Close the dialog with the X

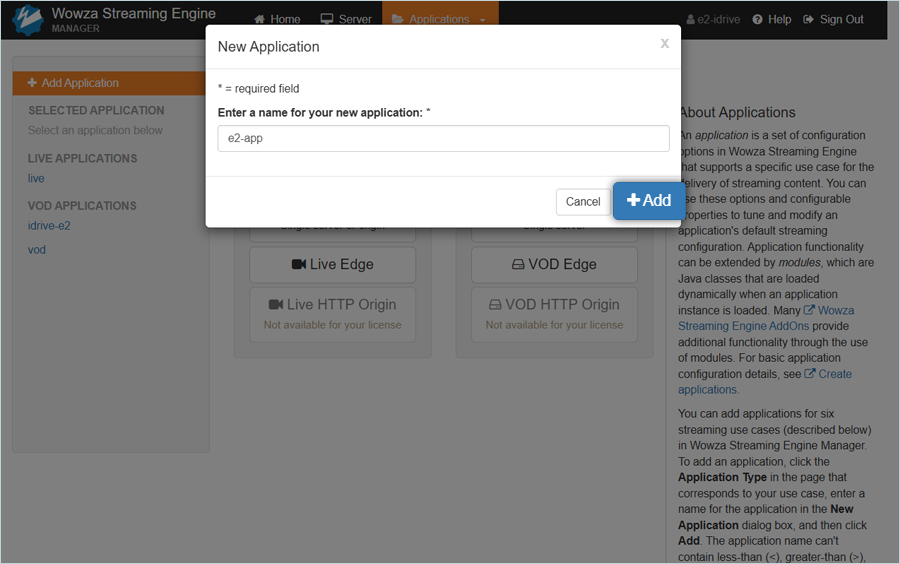tap(665, 44)
